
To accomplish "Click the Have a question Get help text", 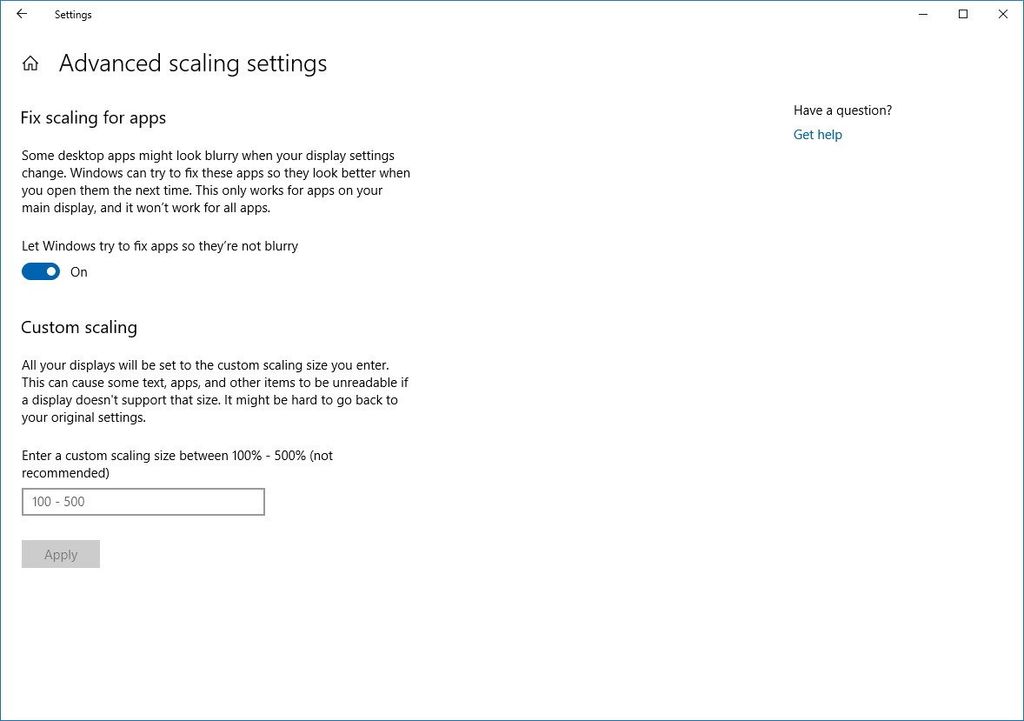I will (x=817, y=135).
